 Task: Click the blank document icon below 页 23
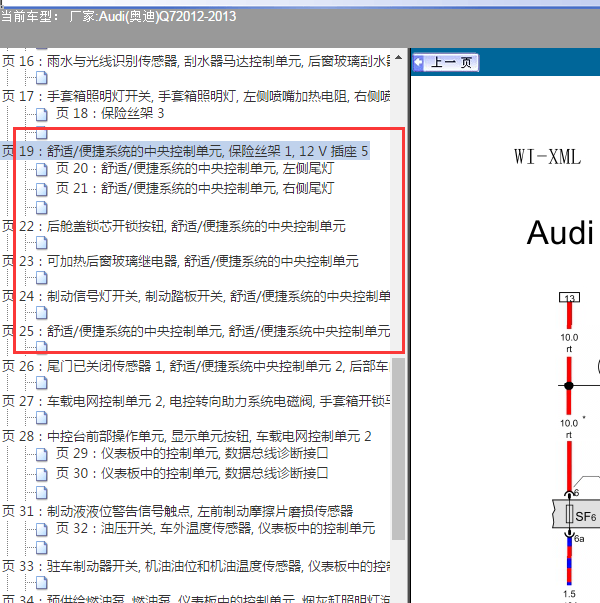point(42,278)
